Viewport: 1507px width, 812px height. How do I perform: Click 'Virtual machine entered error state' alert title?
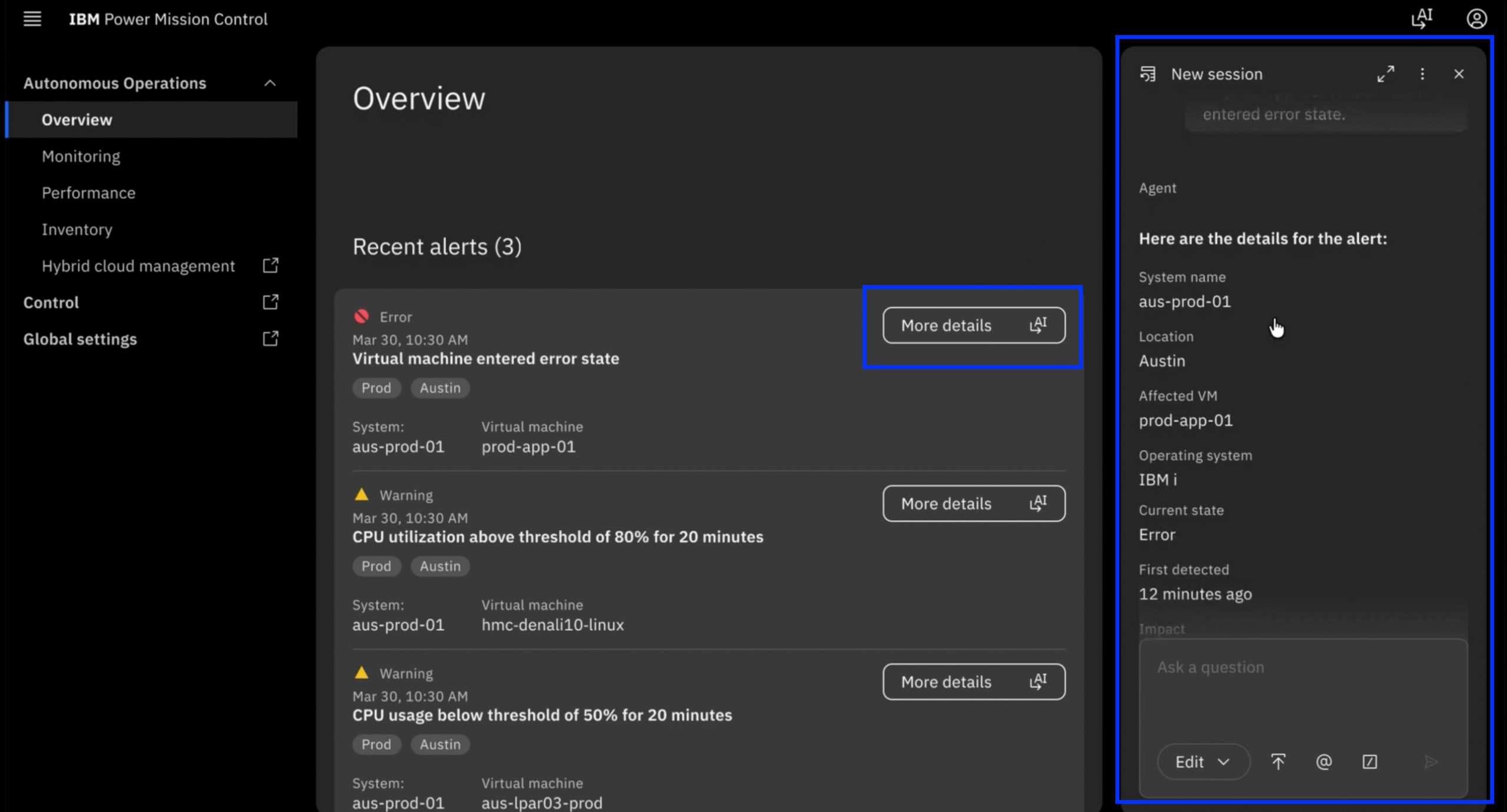(x=486, y=358)
